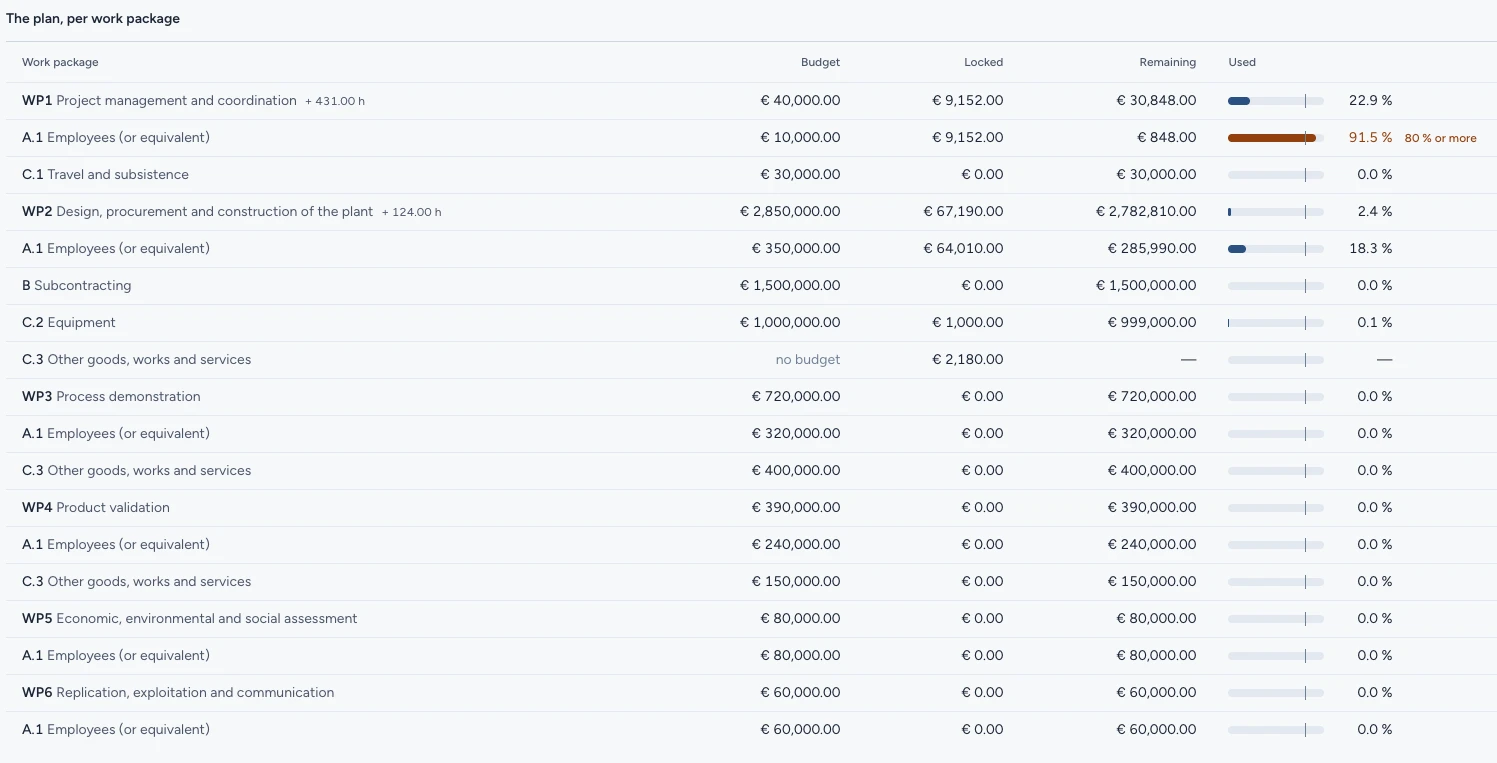The image size is (1497, 763).
Task: Click the Remaining column header
Action: [x=1167, y=62]
